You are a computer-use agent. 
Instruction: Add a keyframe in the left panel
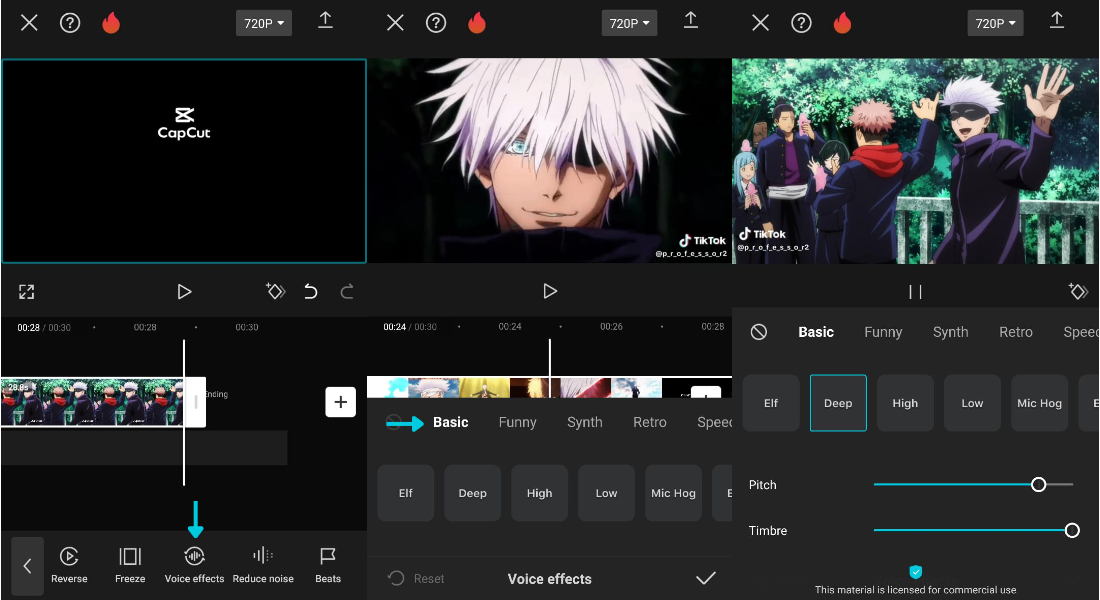tap(276, 291)
